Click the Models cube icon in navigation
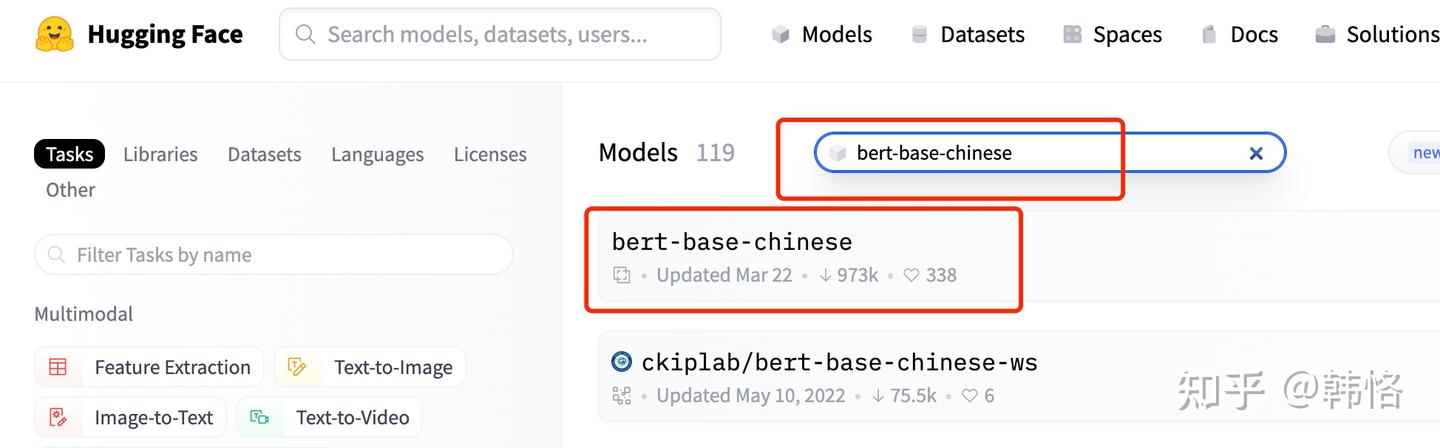The image size is (1440, 448). click(x=781, y=35)
